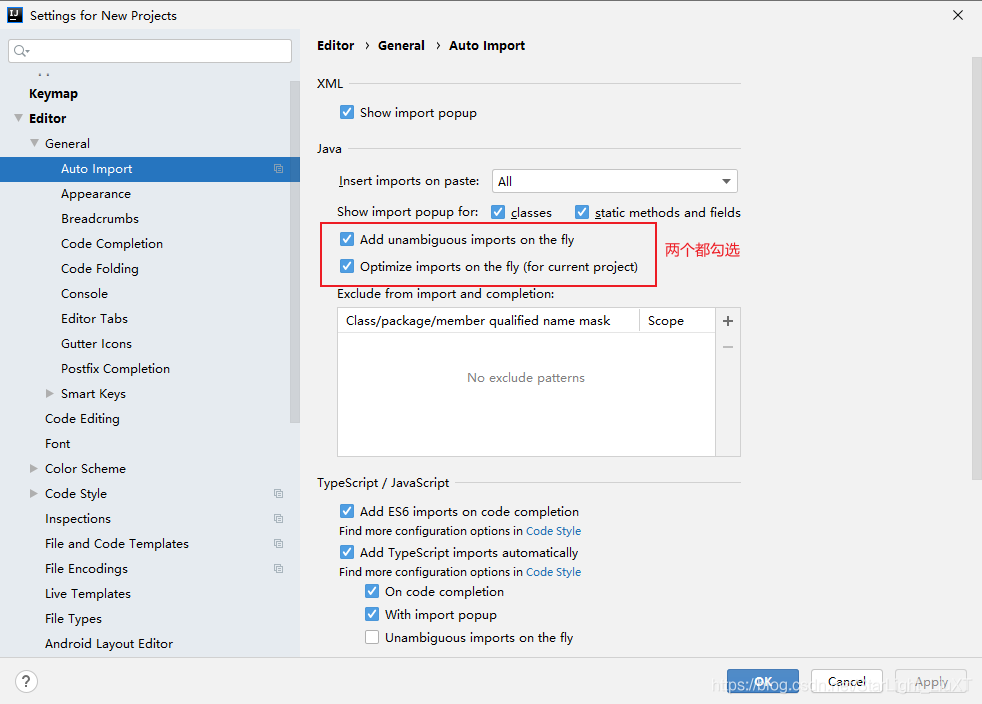Click the Cancel button

(x=847, y=681)
